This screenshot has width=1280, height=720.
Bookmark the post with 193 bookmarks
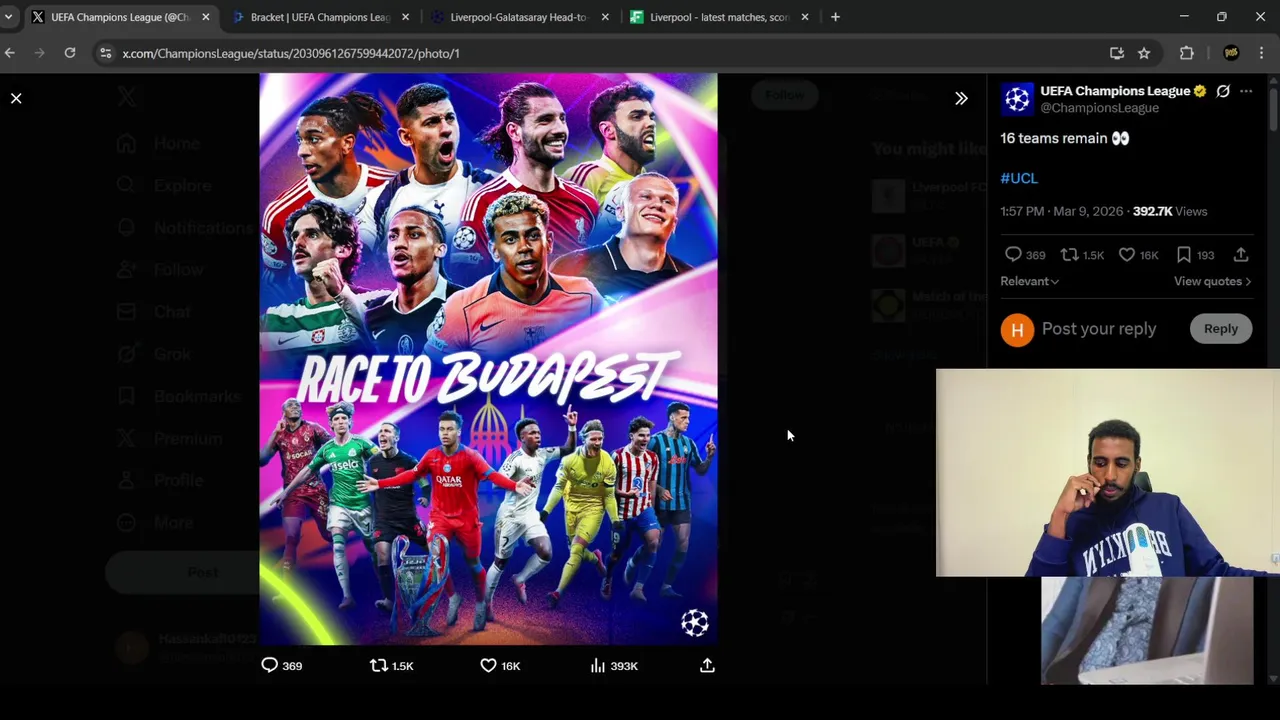coord(1184,255)
